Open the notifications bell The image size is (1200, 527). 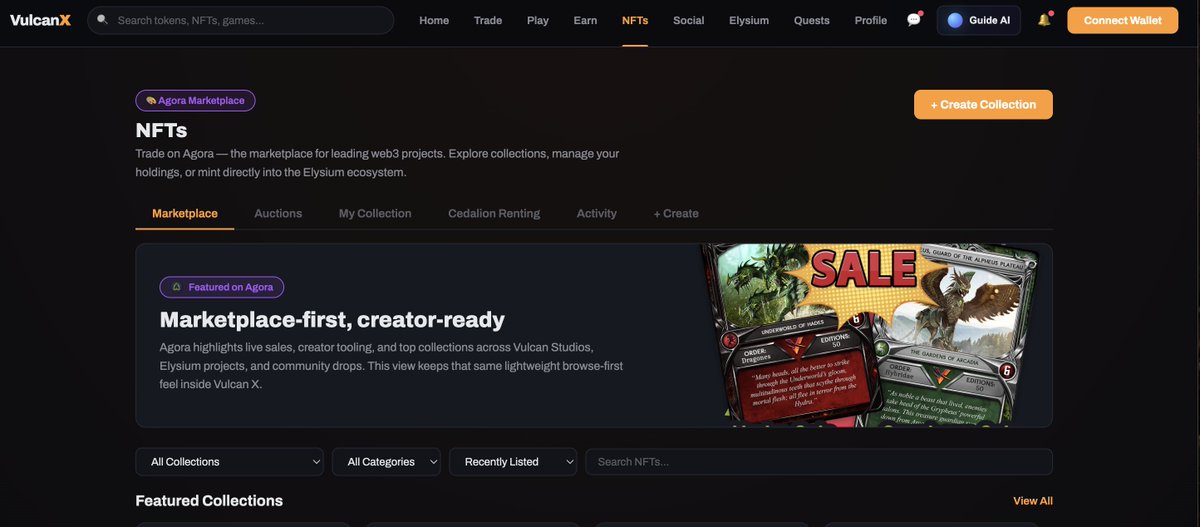[x=1044, y=20]
